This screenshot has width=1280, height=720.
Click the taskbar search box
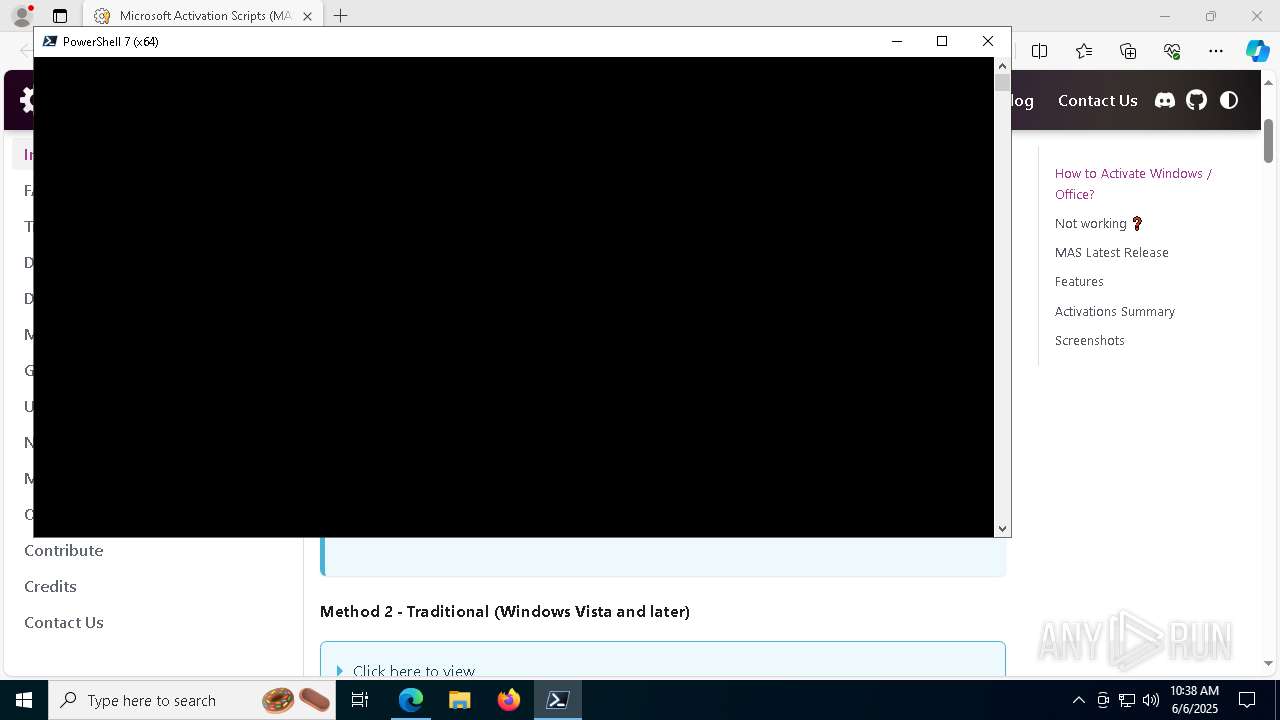coord(193,700)
